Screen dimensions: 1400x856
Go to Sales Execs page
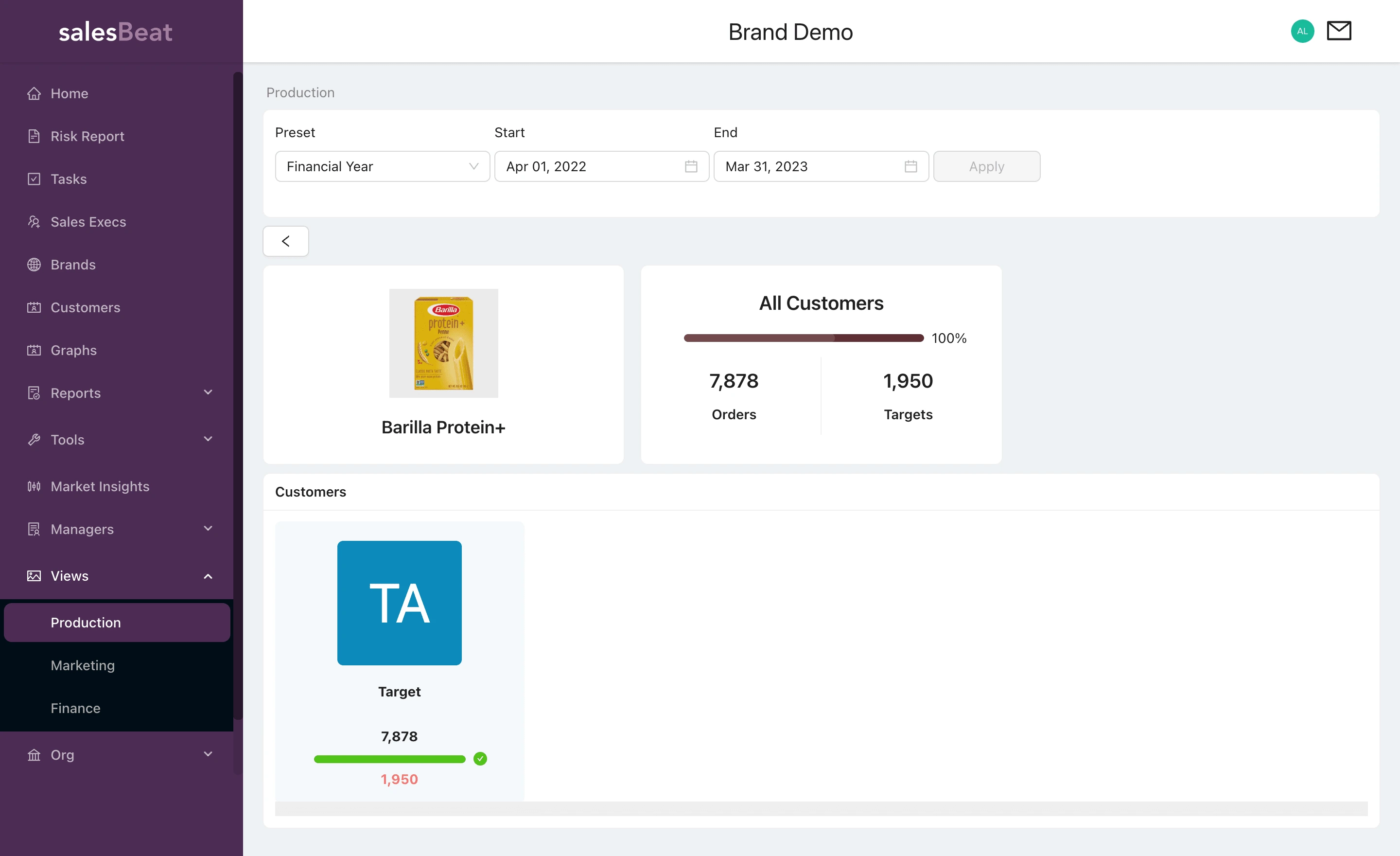click(x=88, y=222)
